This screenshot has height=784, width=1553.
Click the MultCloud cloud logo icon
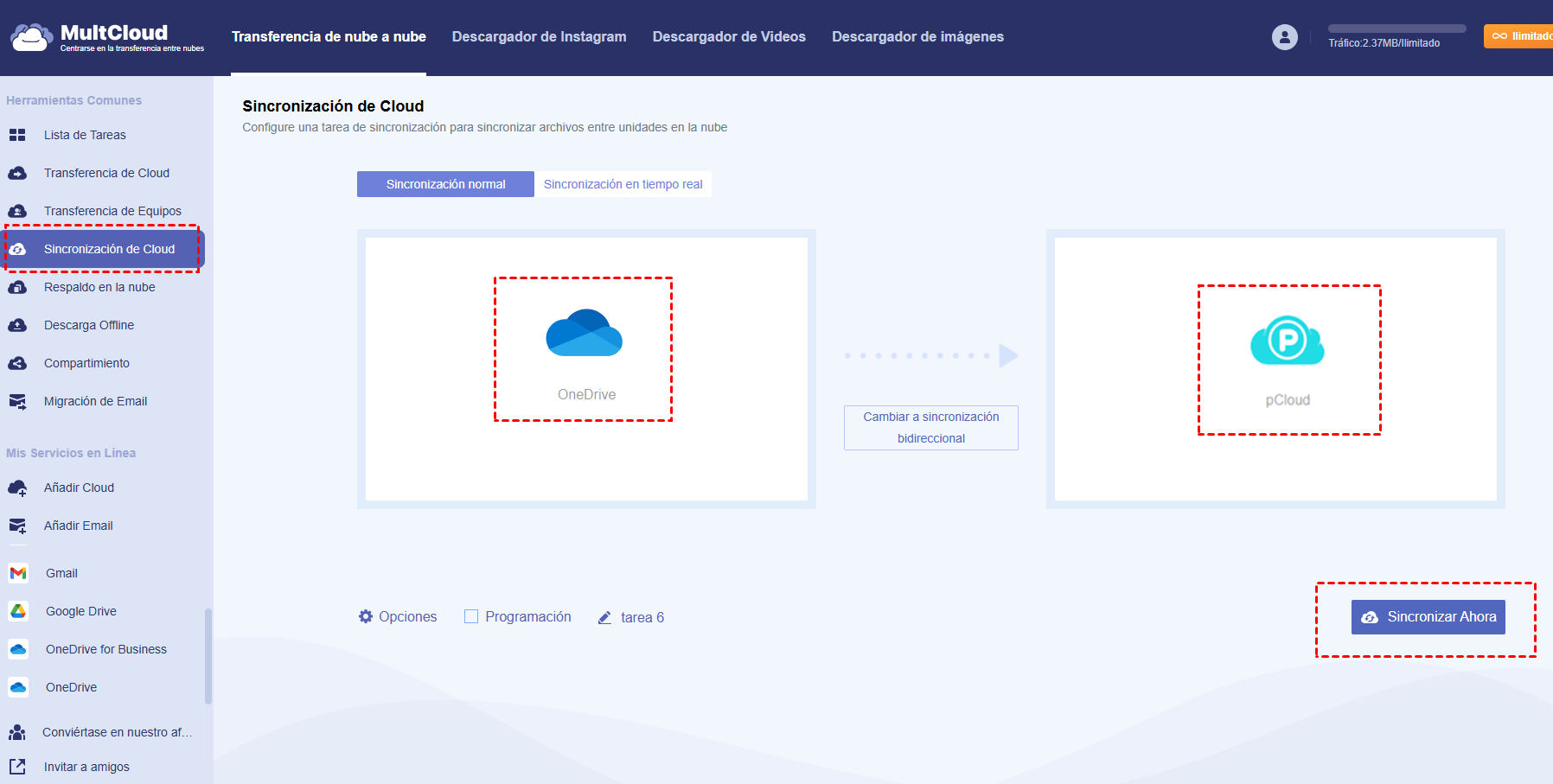pos(30,37)
